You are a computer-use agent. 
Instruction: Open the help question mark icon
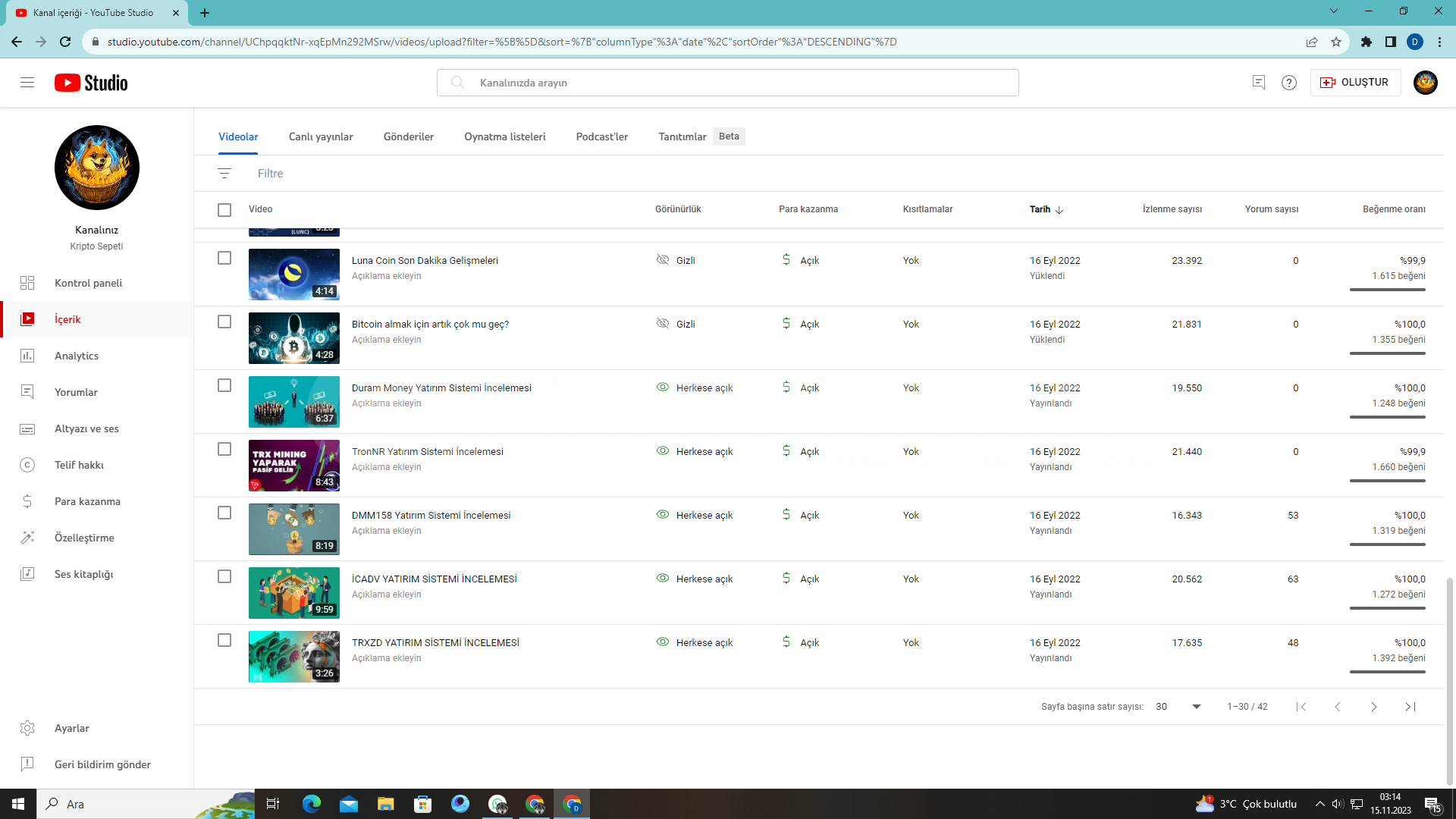pos(1289,83)
